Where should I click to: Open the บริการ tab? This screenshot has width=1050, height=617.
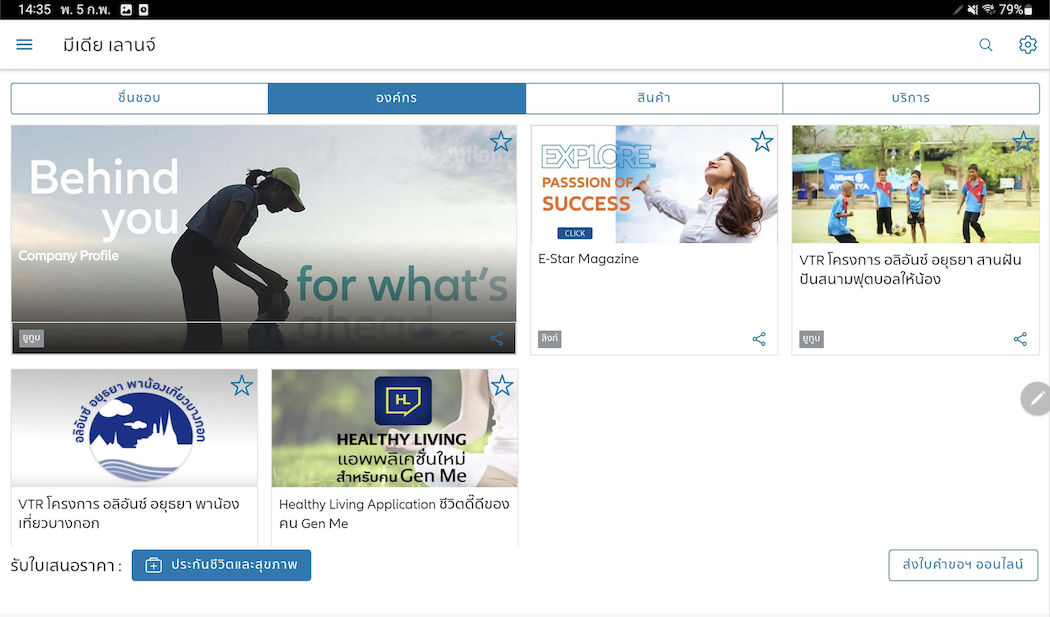coord(911,98)
